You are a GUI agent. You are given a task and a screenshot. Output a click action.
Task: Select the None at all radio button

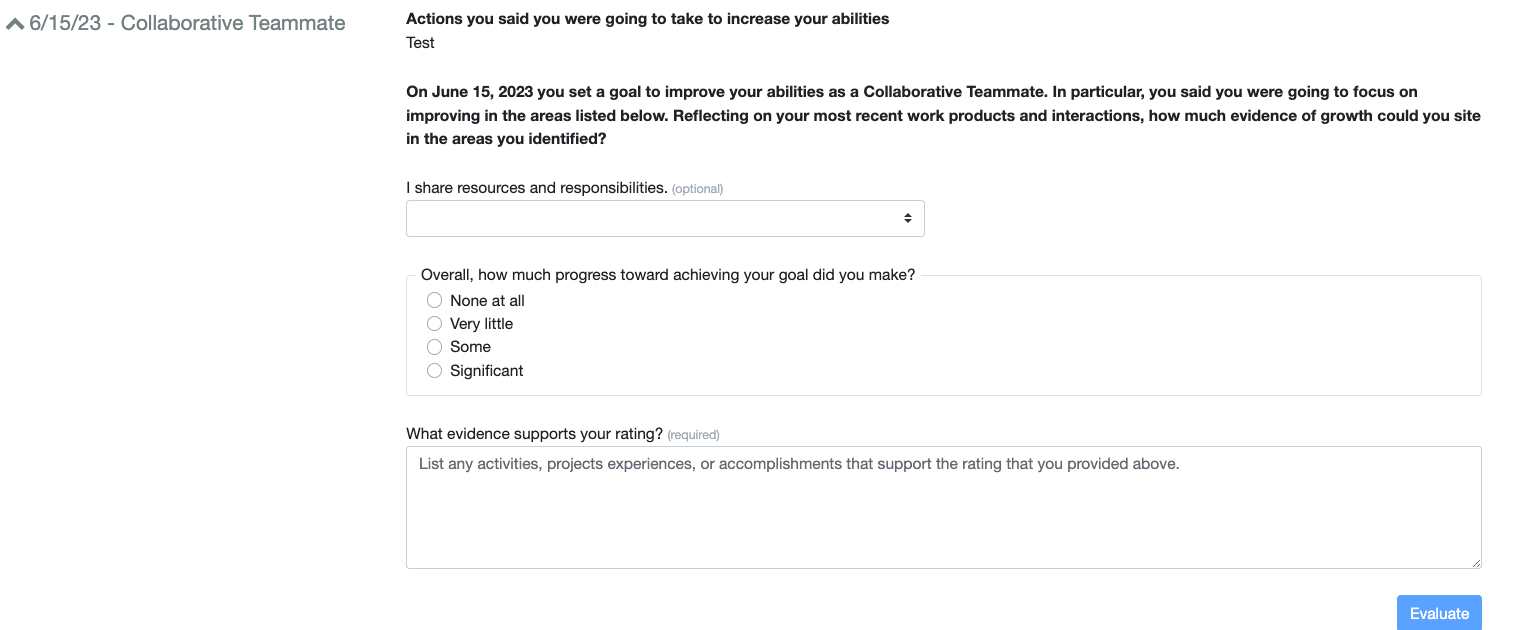click(x=434, y=300)
